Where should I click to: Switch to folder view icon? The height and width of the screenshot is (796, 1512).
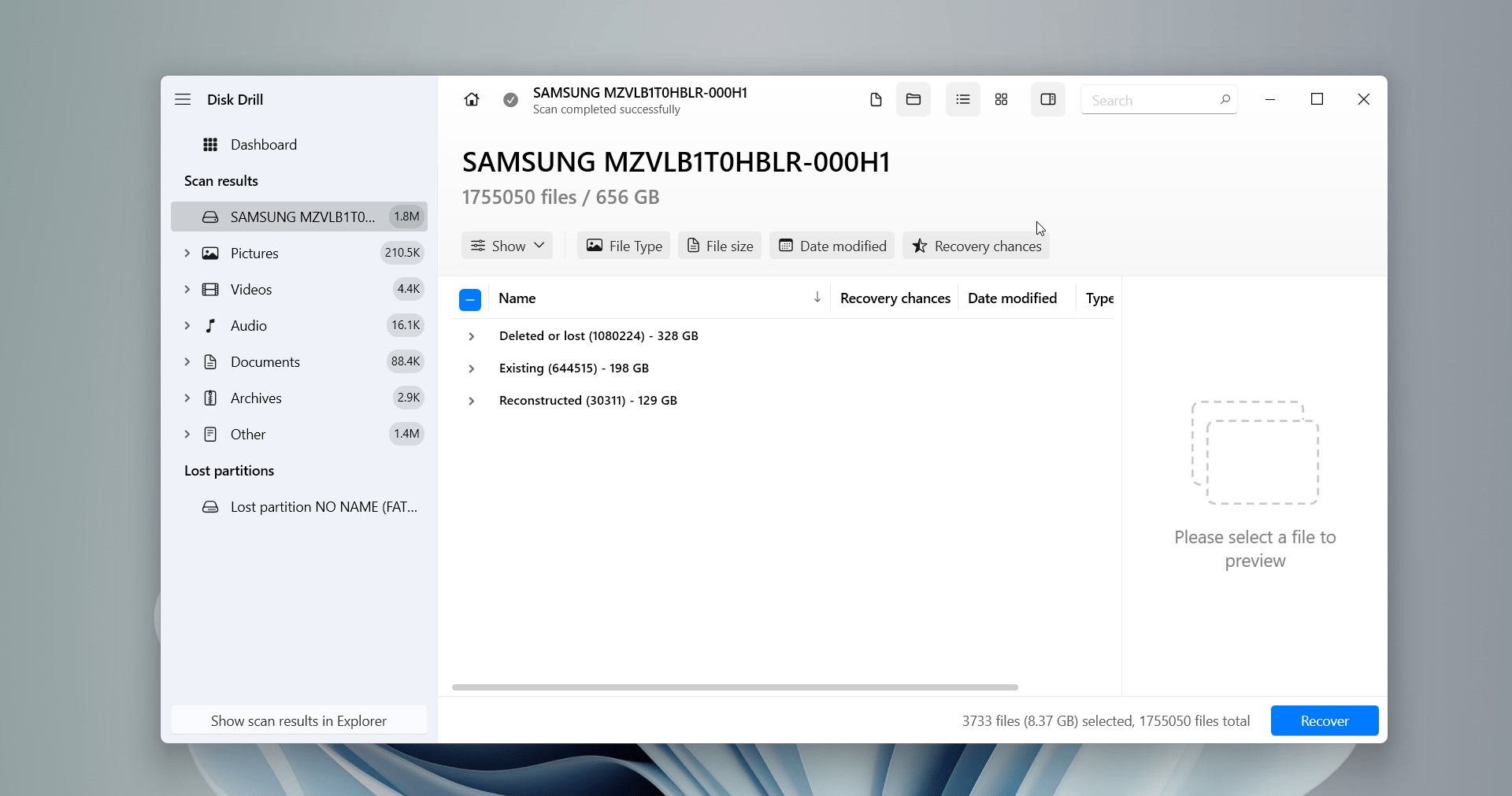913,100
